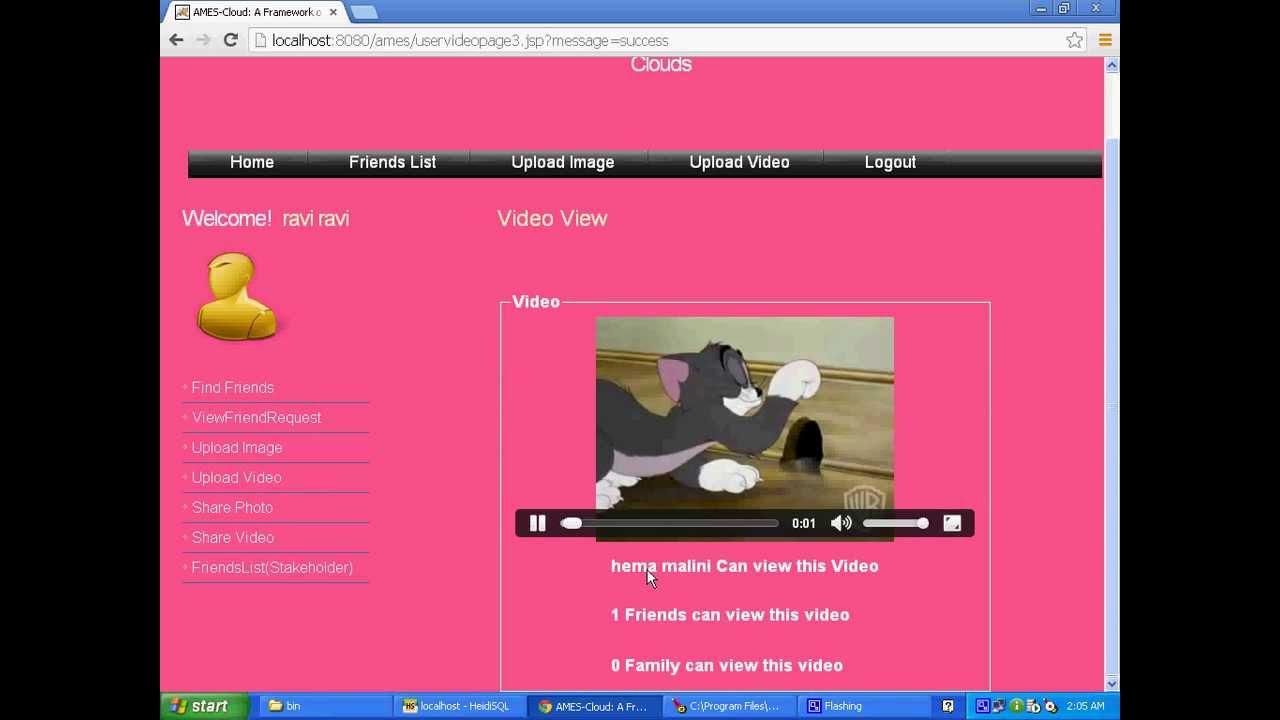Log out via Logout menu item
The image size is (1280, 720).
890,162
